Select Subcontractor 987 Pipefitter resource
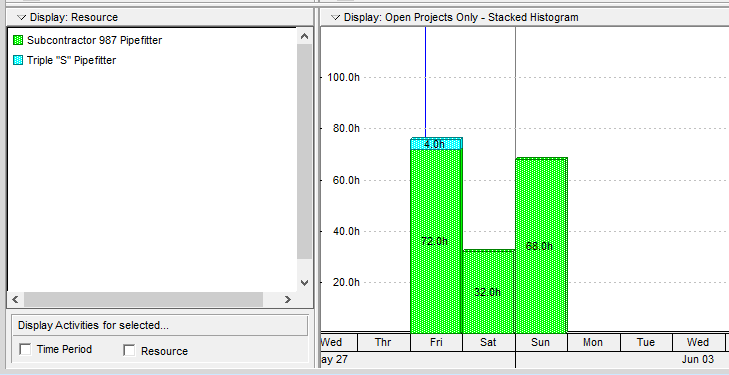The height and width of the screenshot is (375, 729). (x=94, y=40)
